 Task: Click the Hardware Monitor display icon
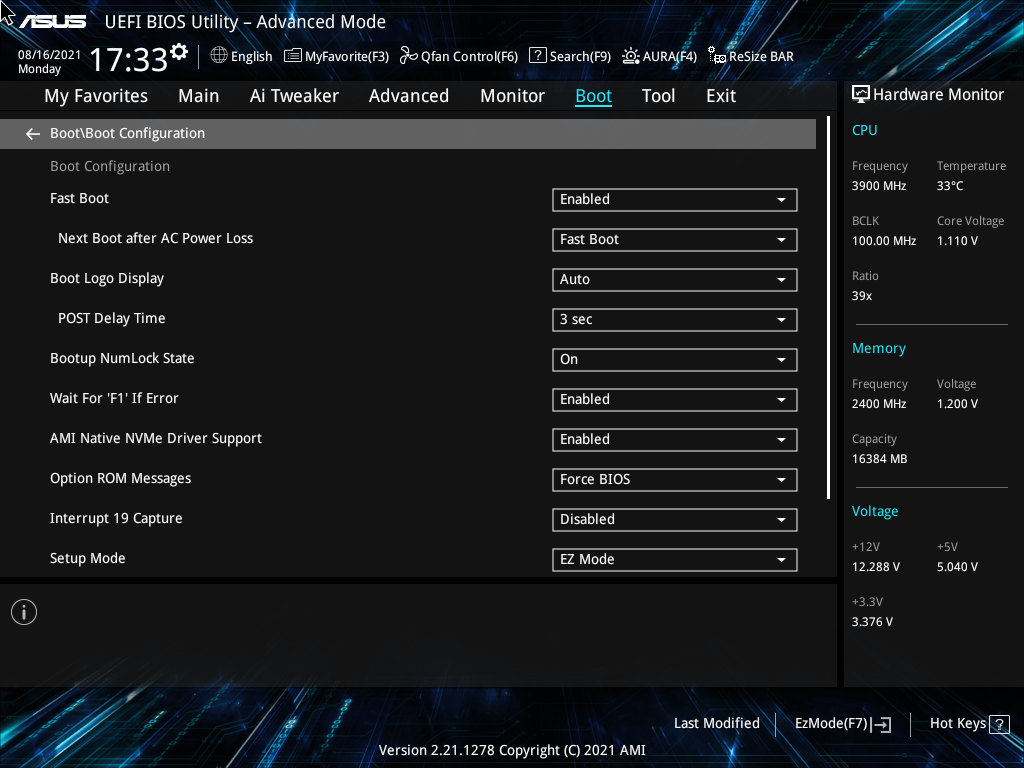click(x=861, y=95)
